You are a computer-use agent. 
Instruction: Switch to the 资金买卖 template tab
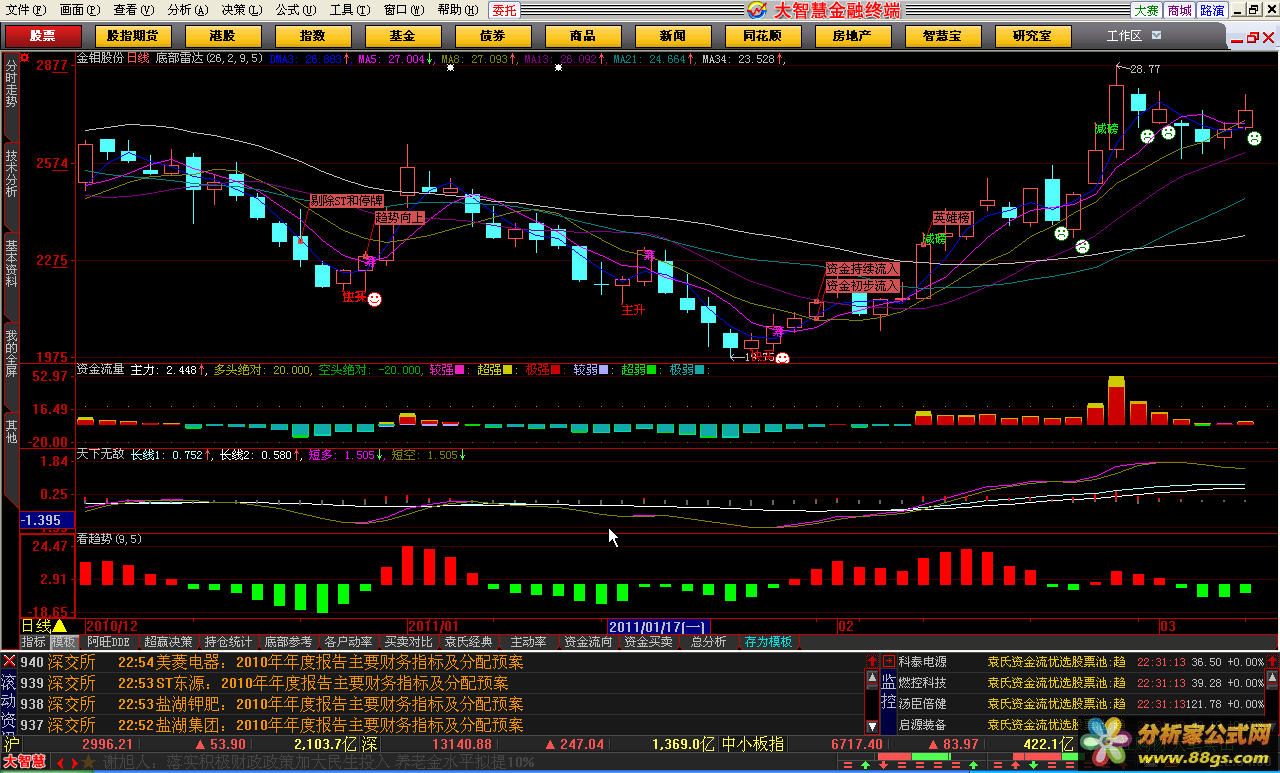(x=648, y=642)
